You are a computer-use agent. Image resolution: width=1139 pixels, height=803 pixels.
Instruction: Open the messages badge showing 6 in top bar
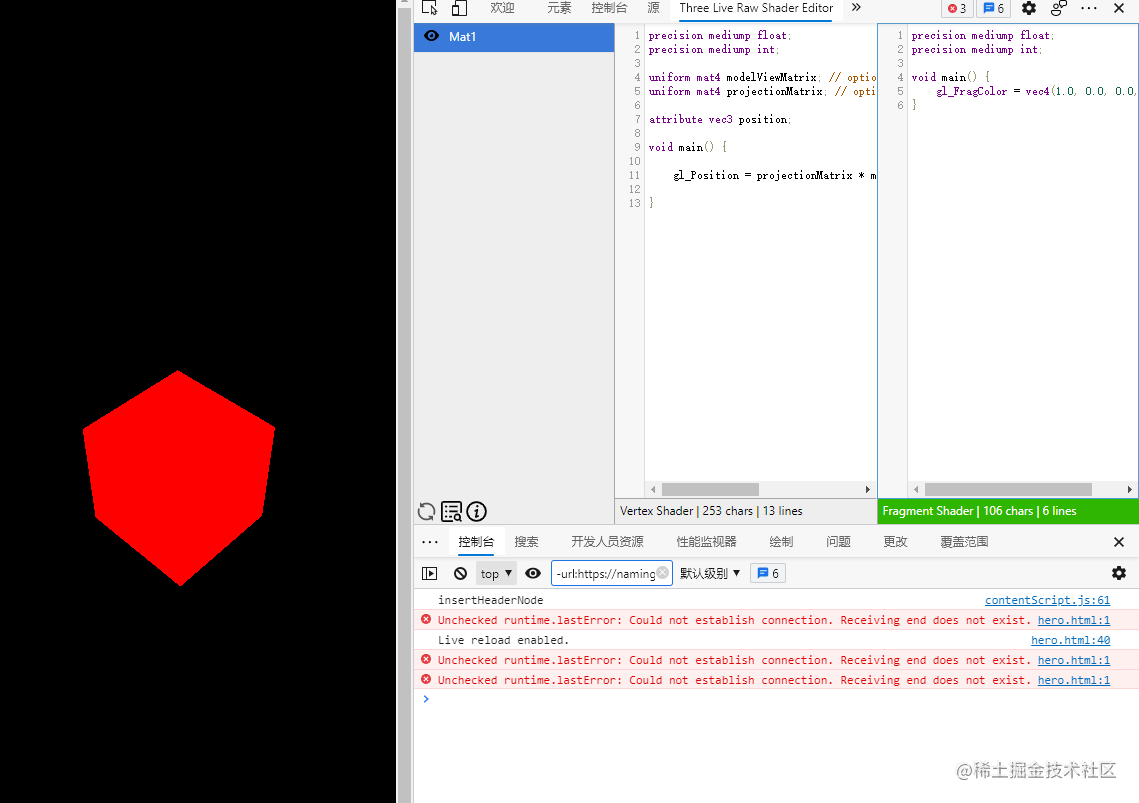(993, 9)
